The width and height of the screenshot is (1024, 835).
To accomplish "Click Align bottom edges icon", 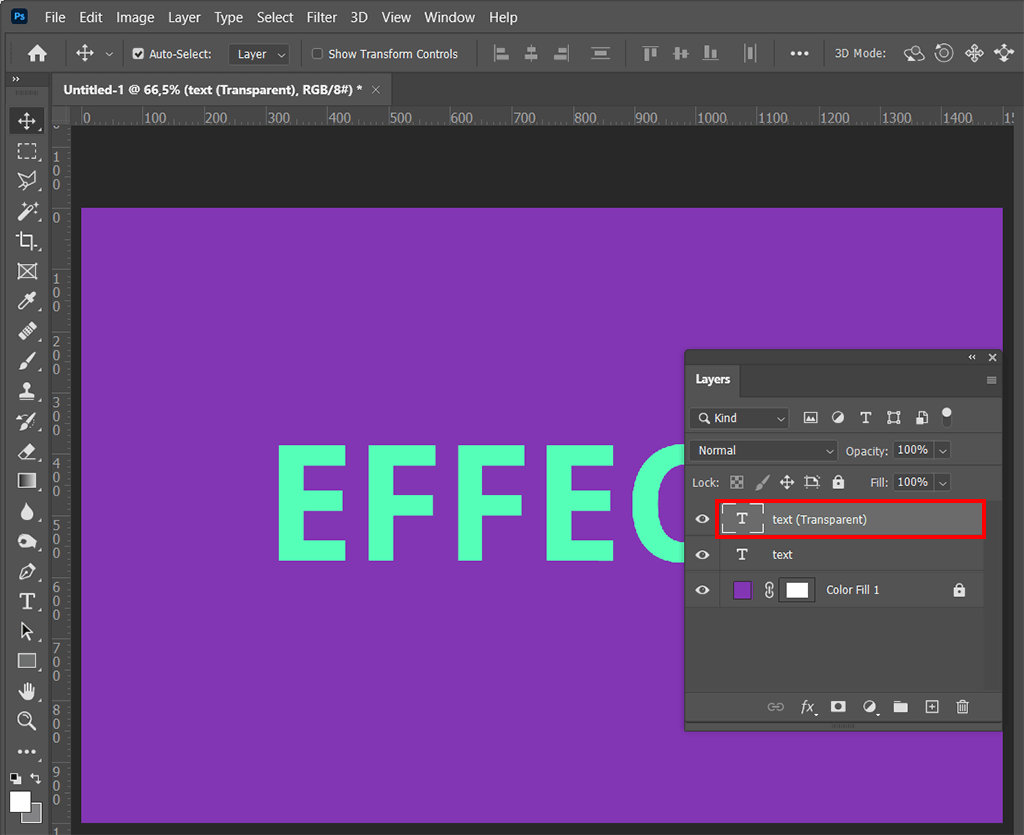I will coord(711,54).
